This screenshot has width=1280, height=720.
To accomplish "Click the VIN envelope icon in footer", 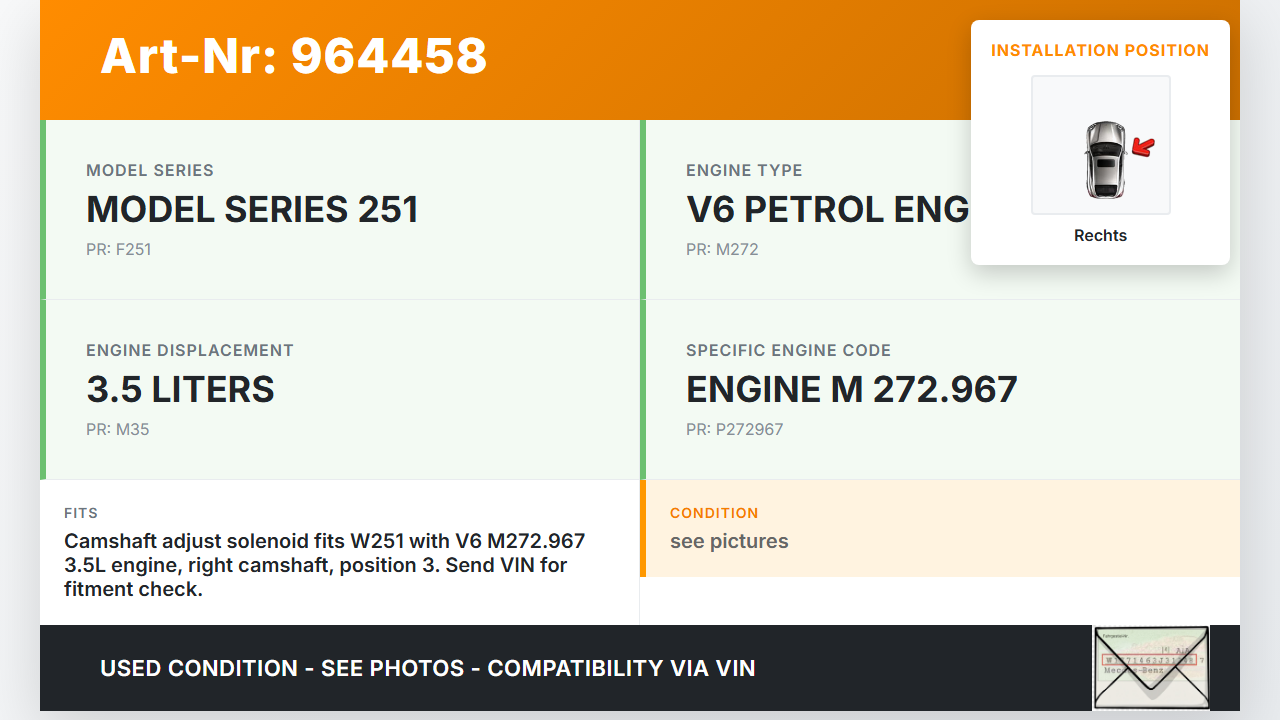I will pos(1150,667).
